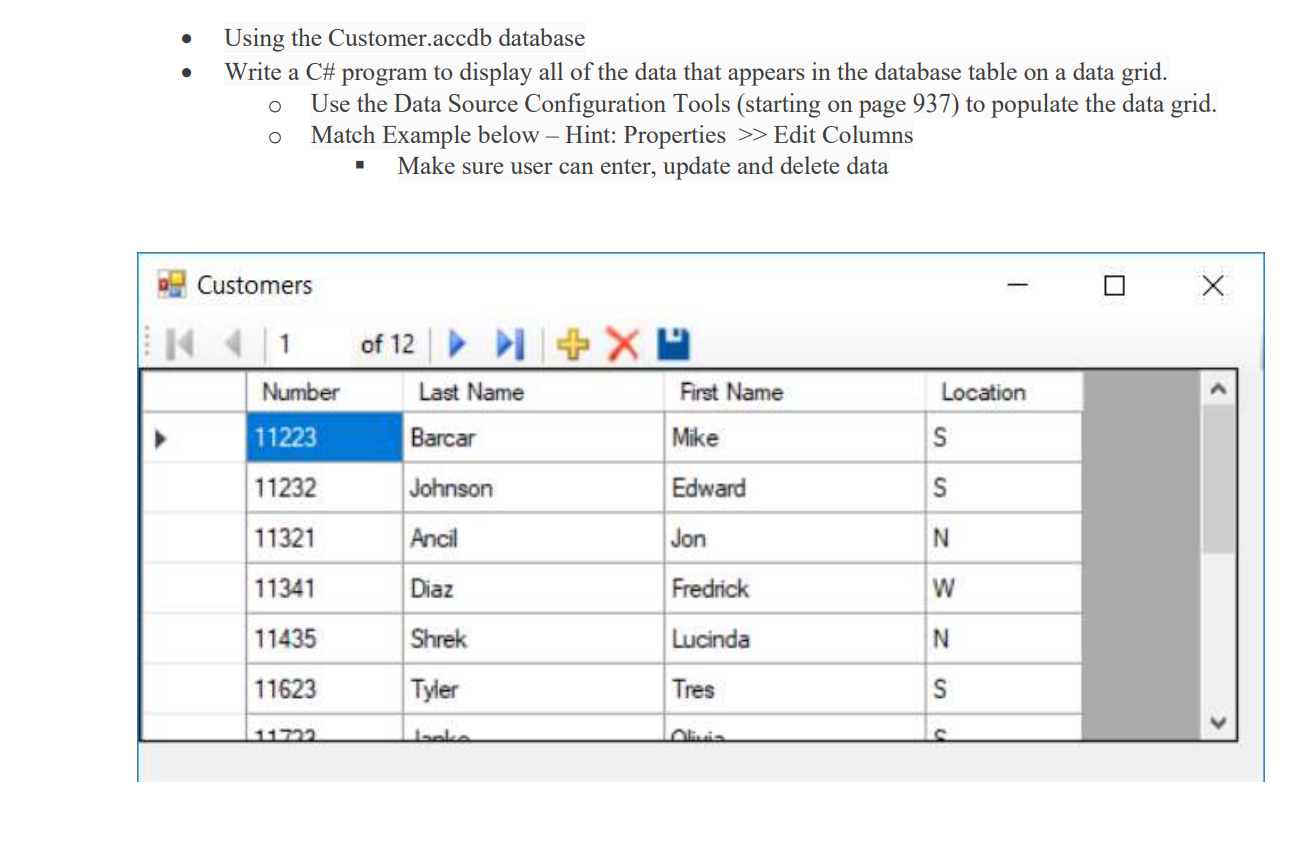Click the Customers window app icon

(172, 284)
